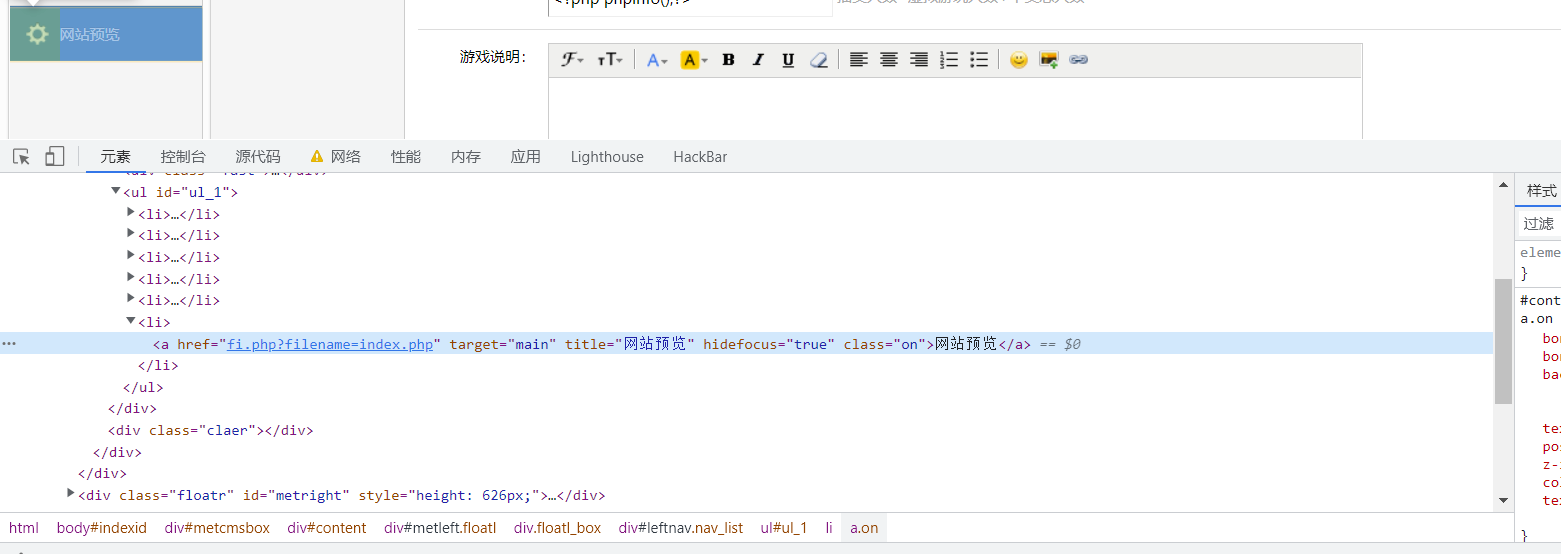Open the fi.php?filename=index.php link

point(330,344)
